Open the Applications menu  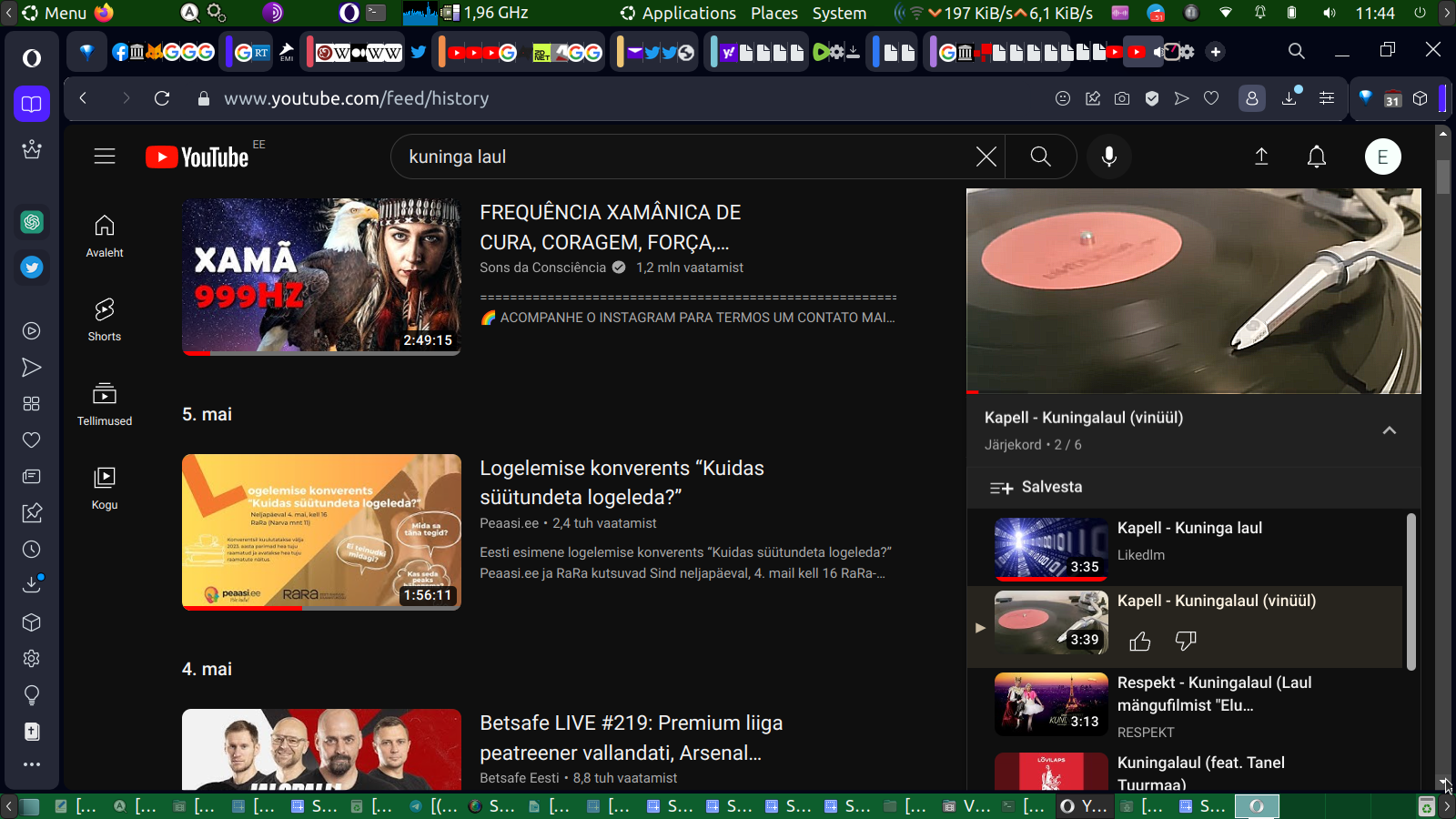678,13
